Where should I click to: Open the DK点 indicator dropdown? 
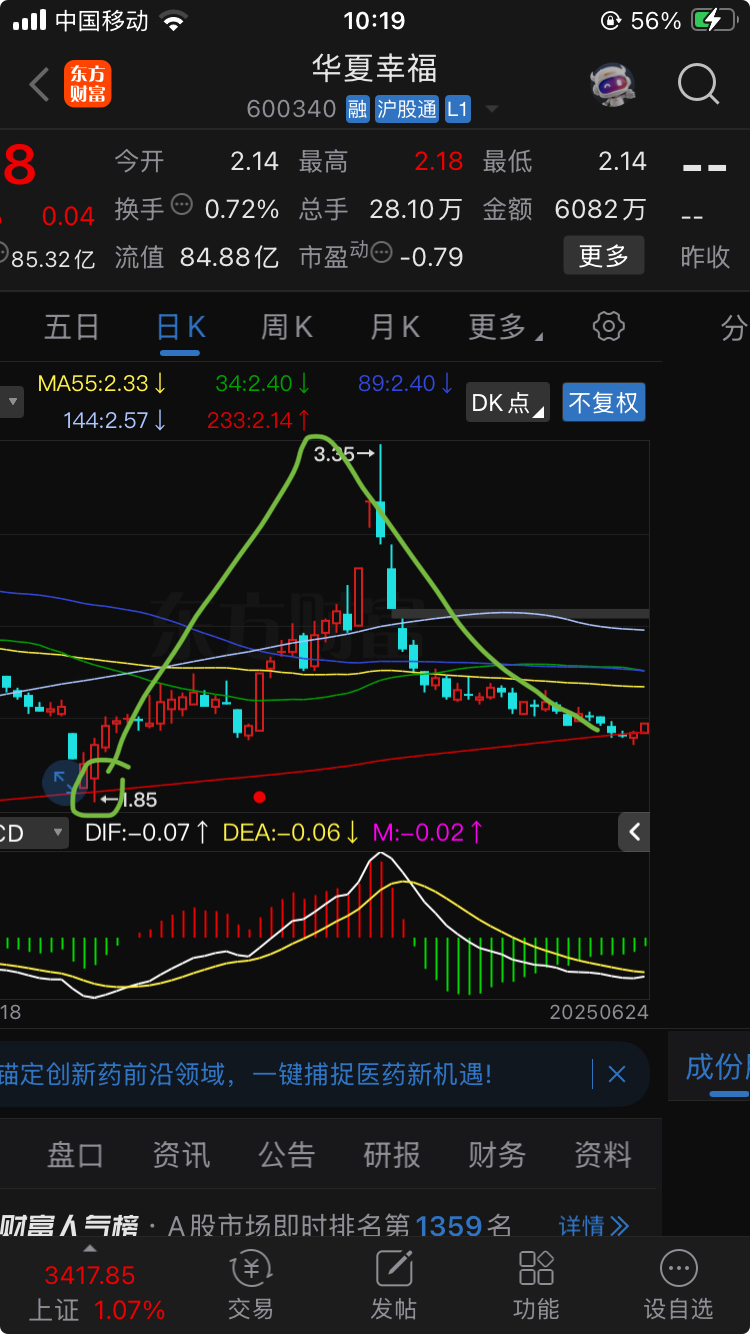(x=508, y=403)
